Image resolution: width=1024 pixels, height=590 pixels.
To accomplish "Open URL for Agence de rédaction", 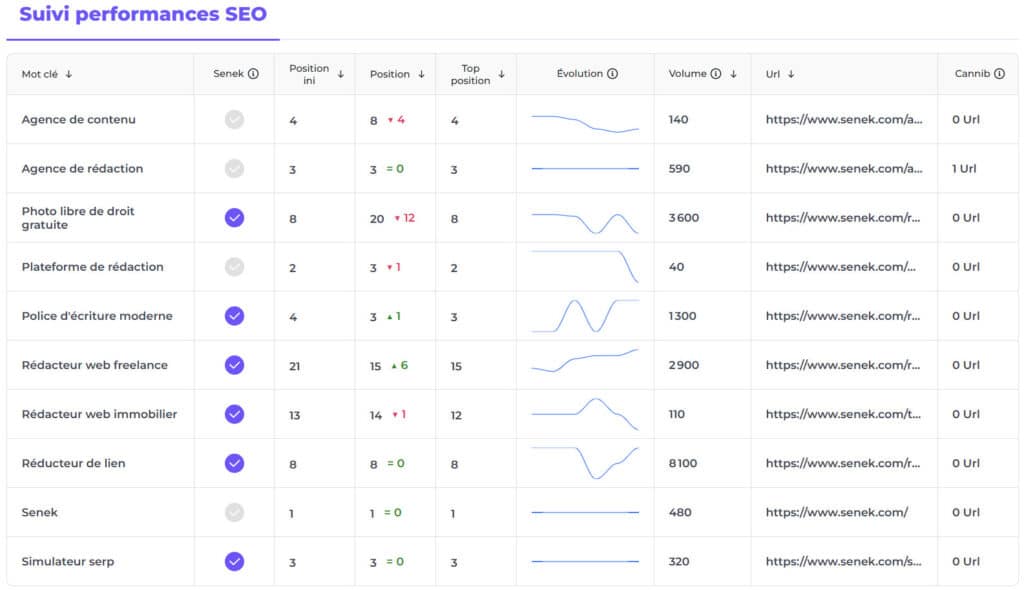I will tap(844, 169).
